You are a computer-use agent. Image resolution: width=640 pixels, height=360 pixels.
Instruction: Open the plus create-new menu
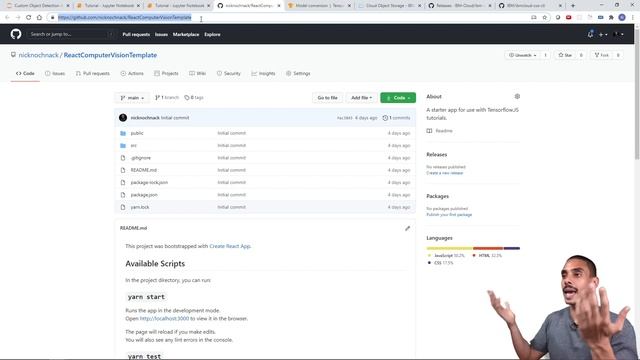(x=603, y=35)
